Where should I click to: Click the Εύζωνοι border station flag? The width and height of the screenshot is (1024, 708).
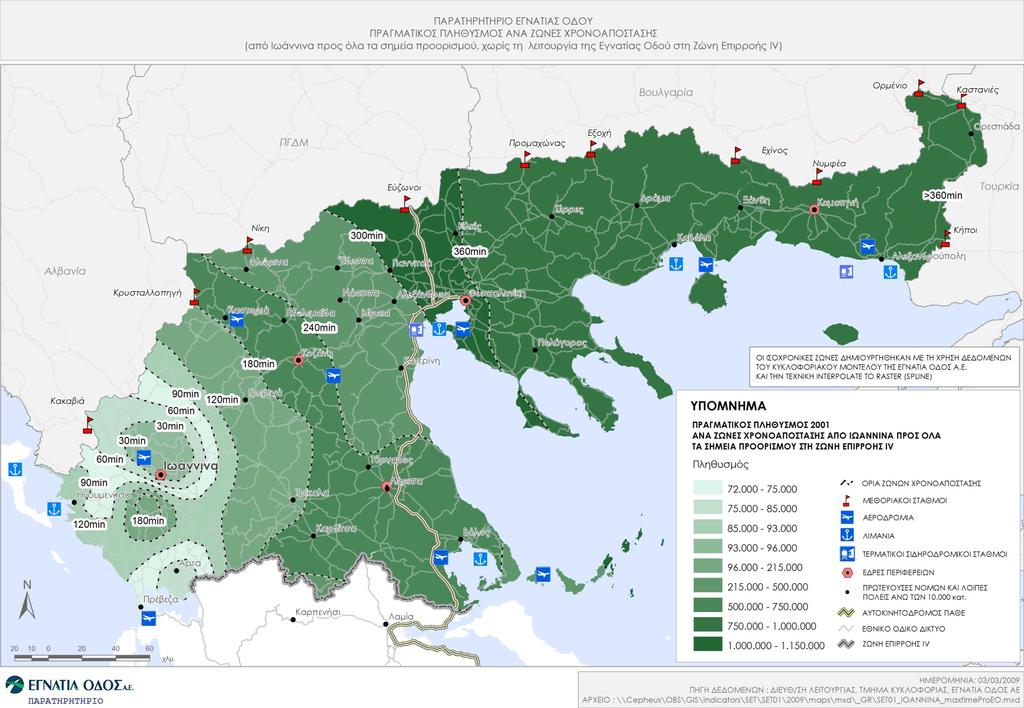pyautogui.click(x=405, y=204)
